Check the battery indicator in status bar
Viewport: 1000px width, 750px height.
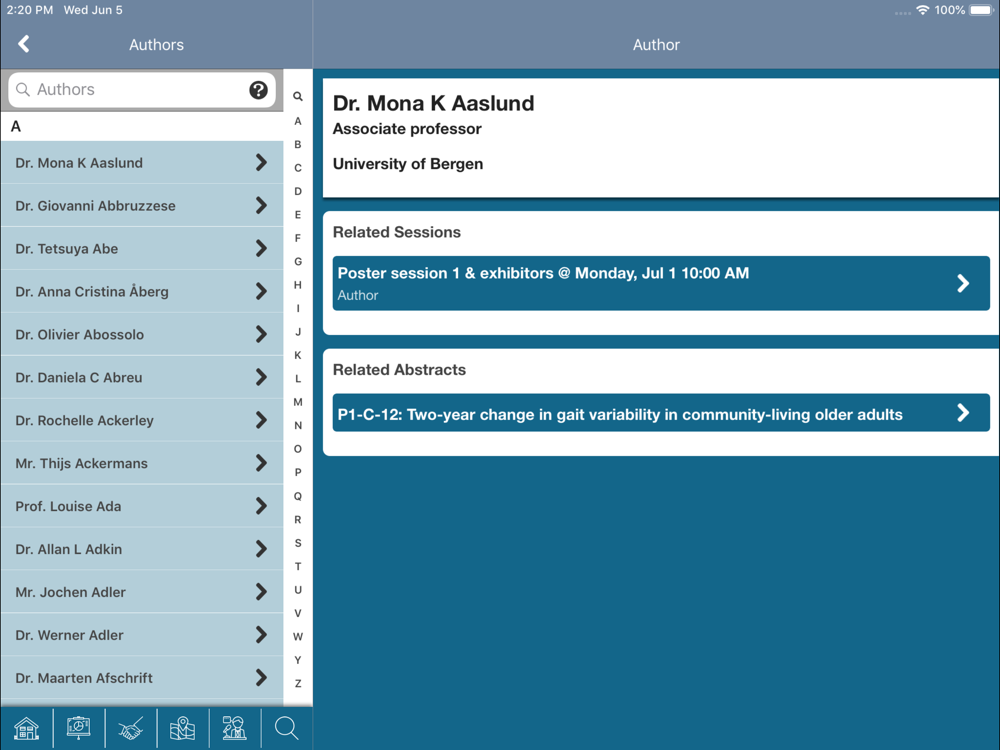click(982, 10)
